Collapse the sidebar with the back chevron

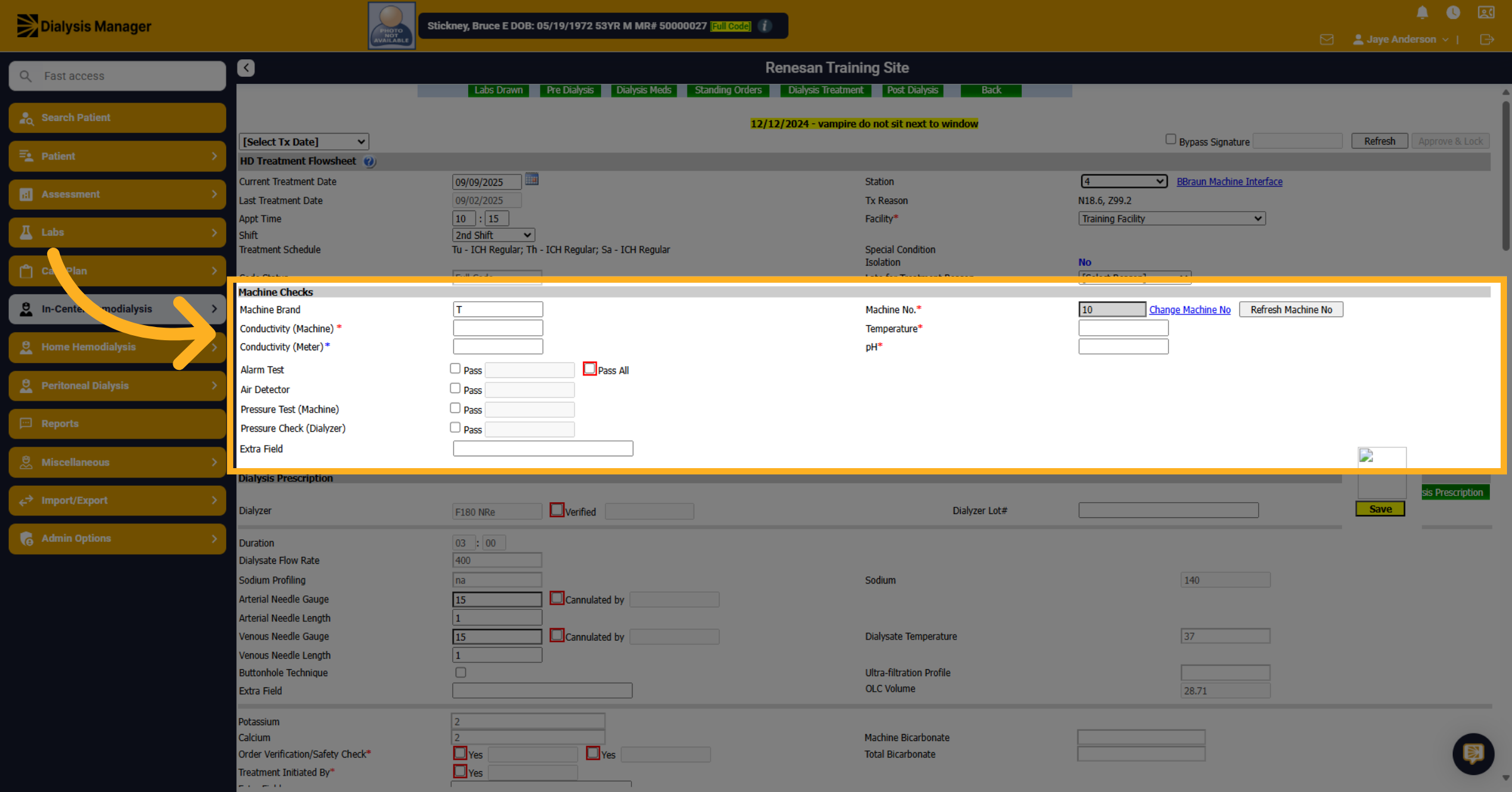pyautogui.click(x=246, y=67)
